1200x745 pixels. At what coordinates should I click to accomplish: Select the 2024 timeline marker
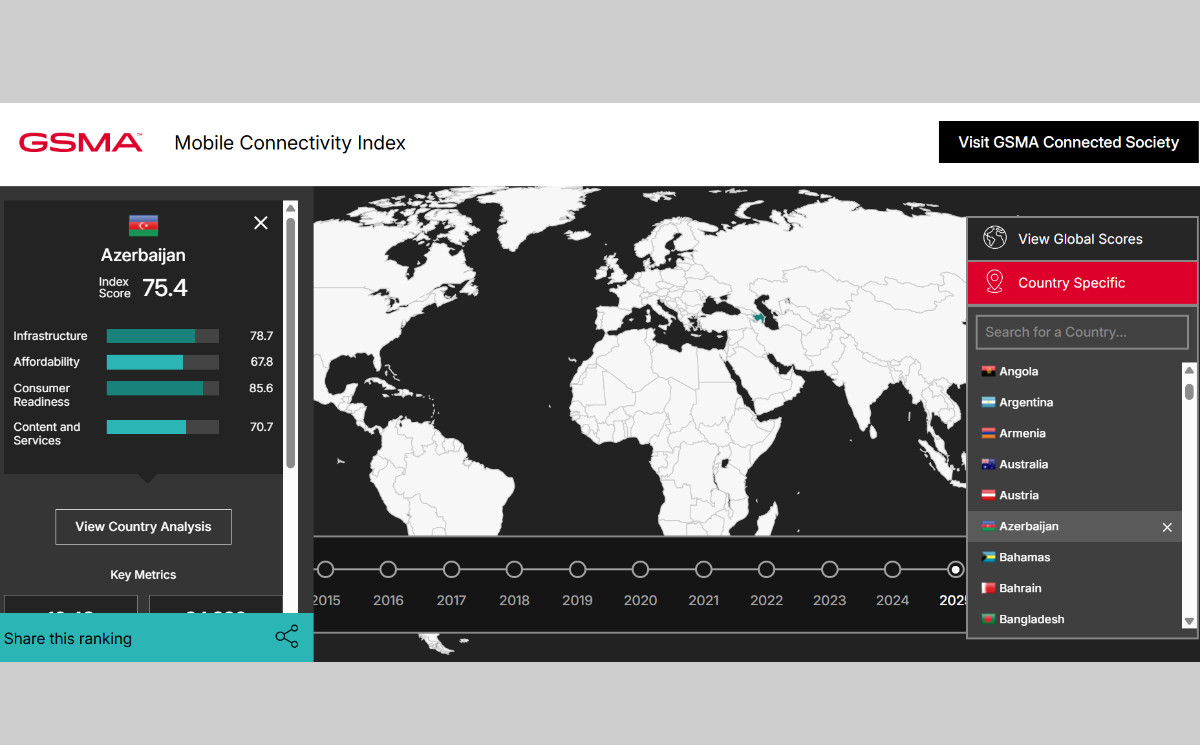892,569
